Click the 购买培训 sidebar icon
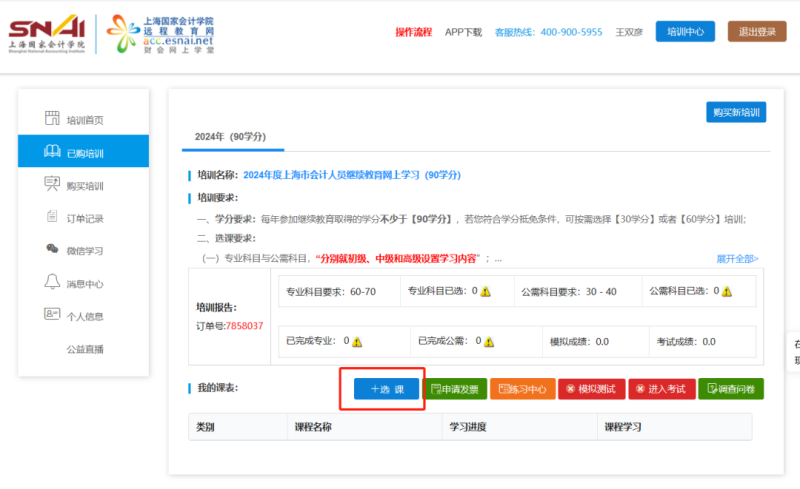 (52, 184)
